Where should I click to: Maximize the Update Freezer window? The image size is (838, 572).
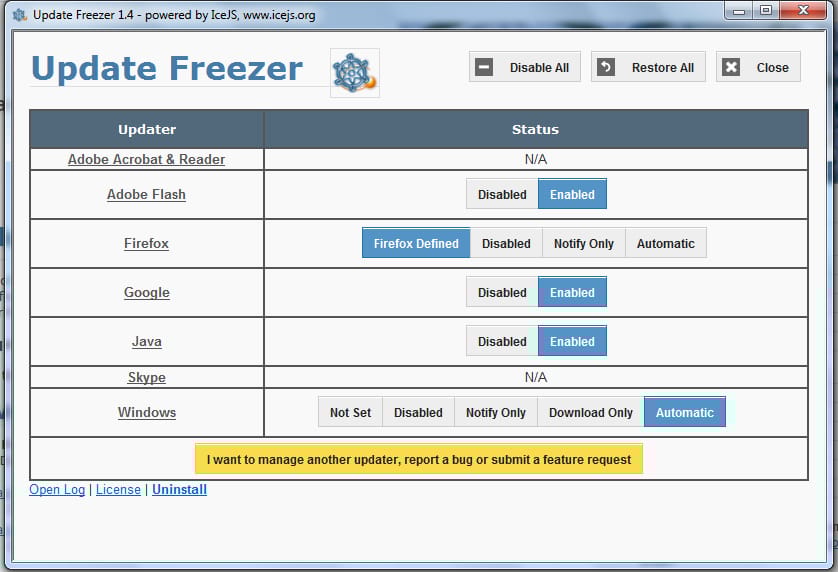coord(766,10)
